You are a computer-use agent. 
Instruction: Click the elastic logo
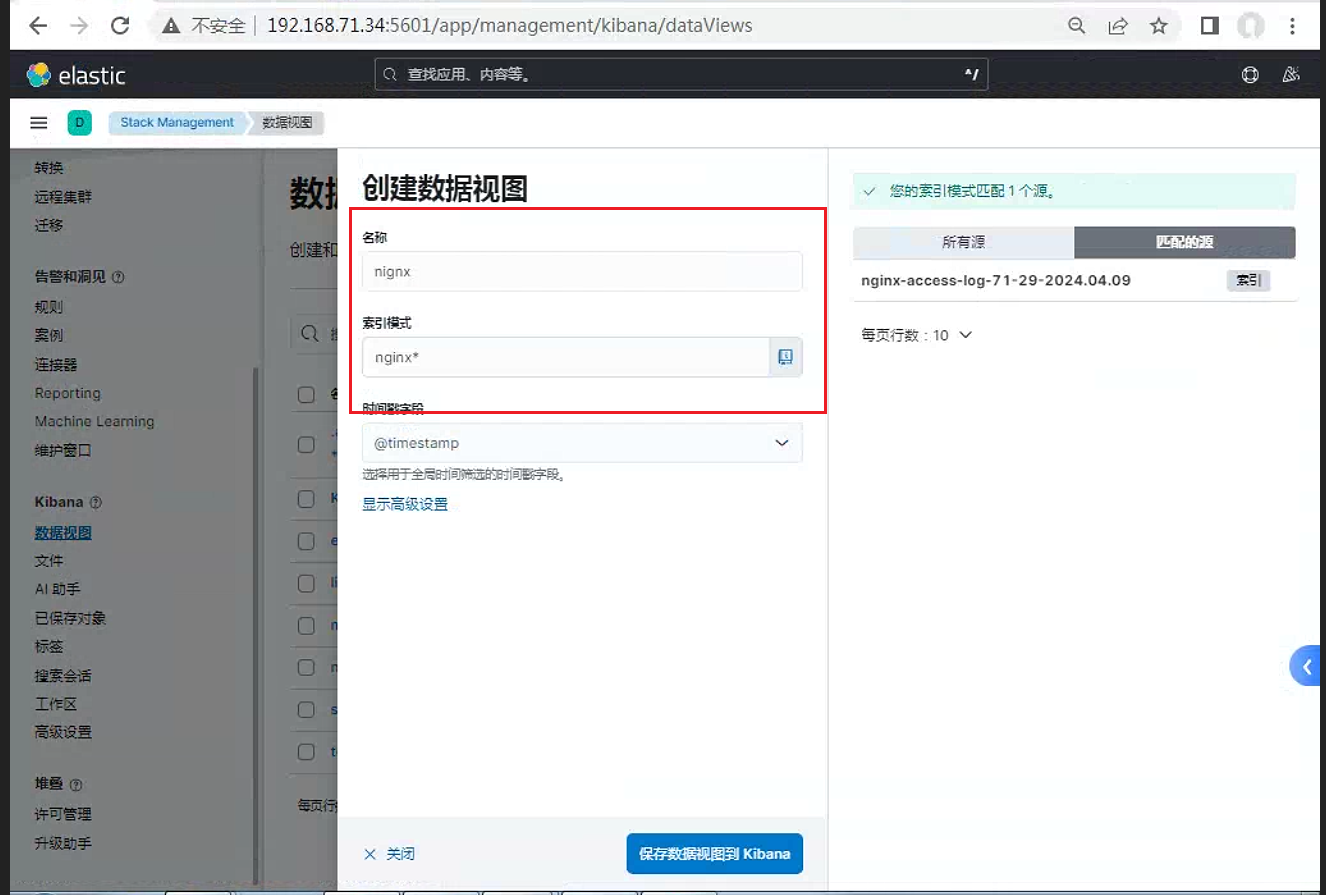pyautogui.click(x=76, y=75)
